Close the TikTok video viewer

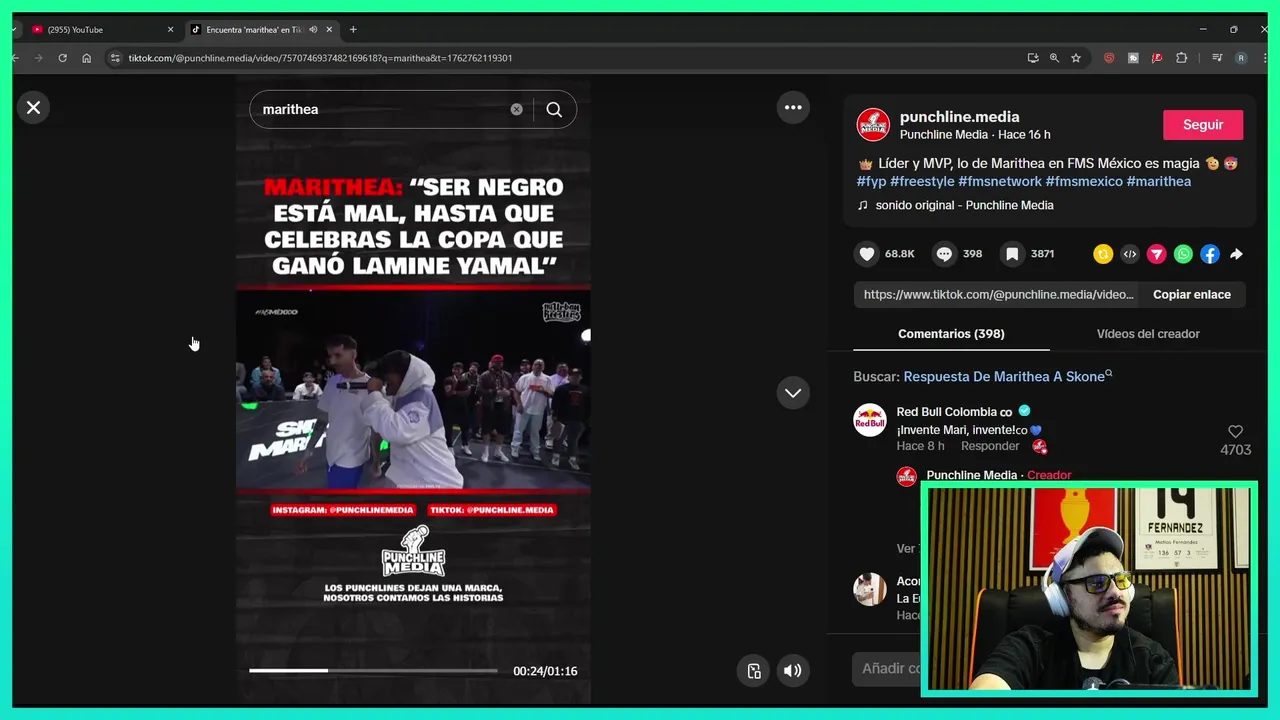coord(33,107)
